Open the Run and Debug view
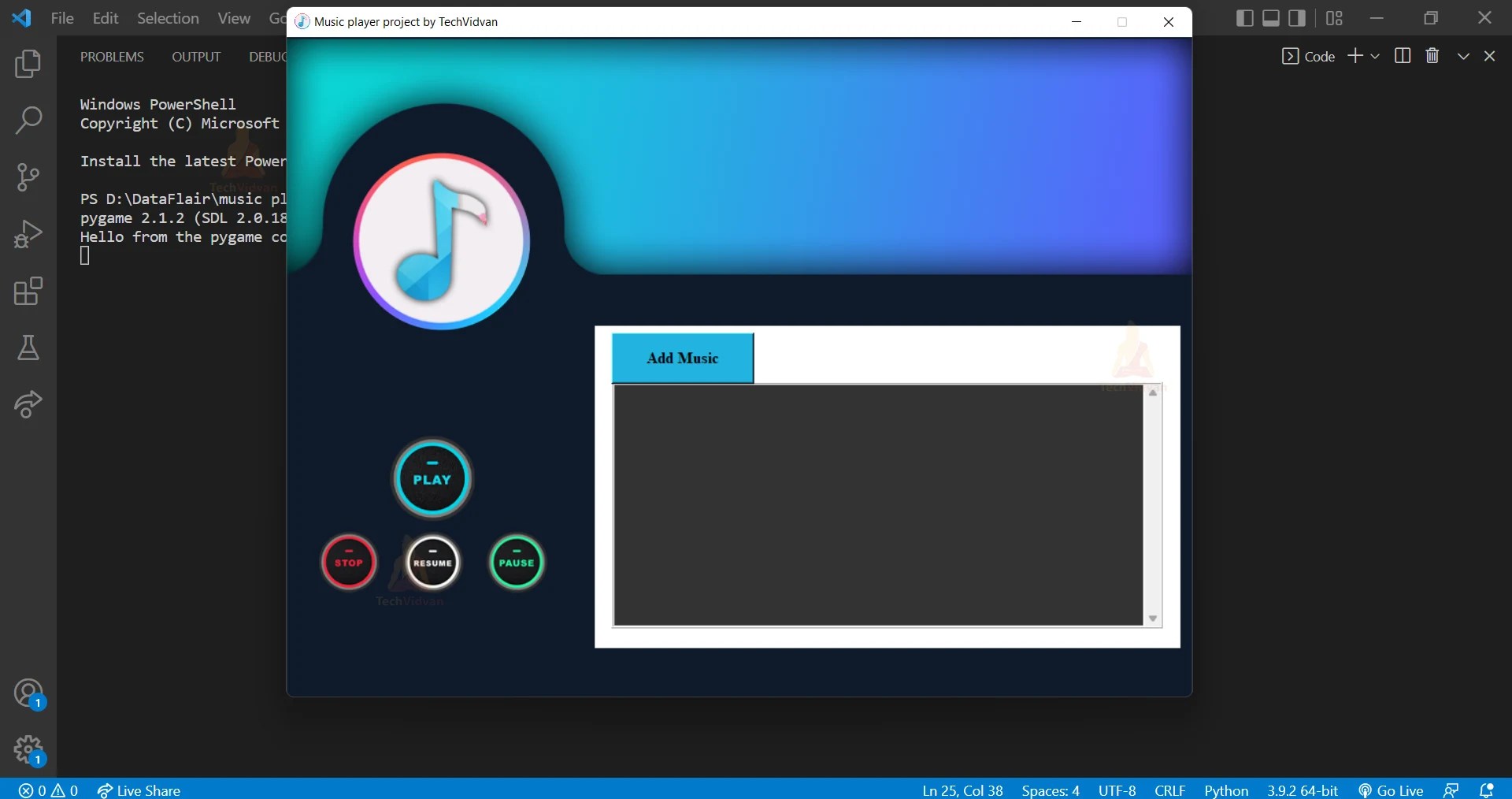This screenshot has height=799, width=1512. (28, 233)
